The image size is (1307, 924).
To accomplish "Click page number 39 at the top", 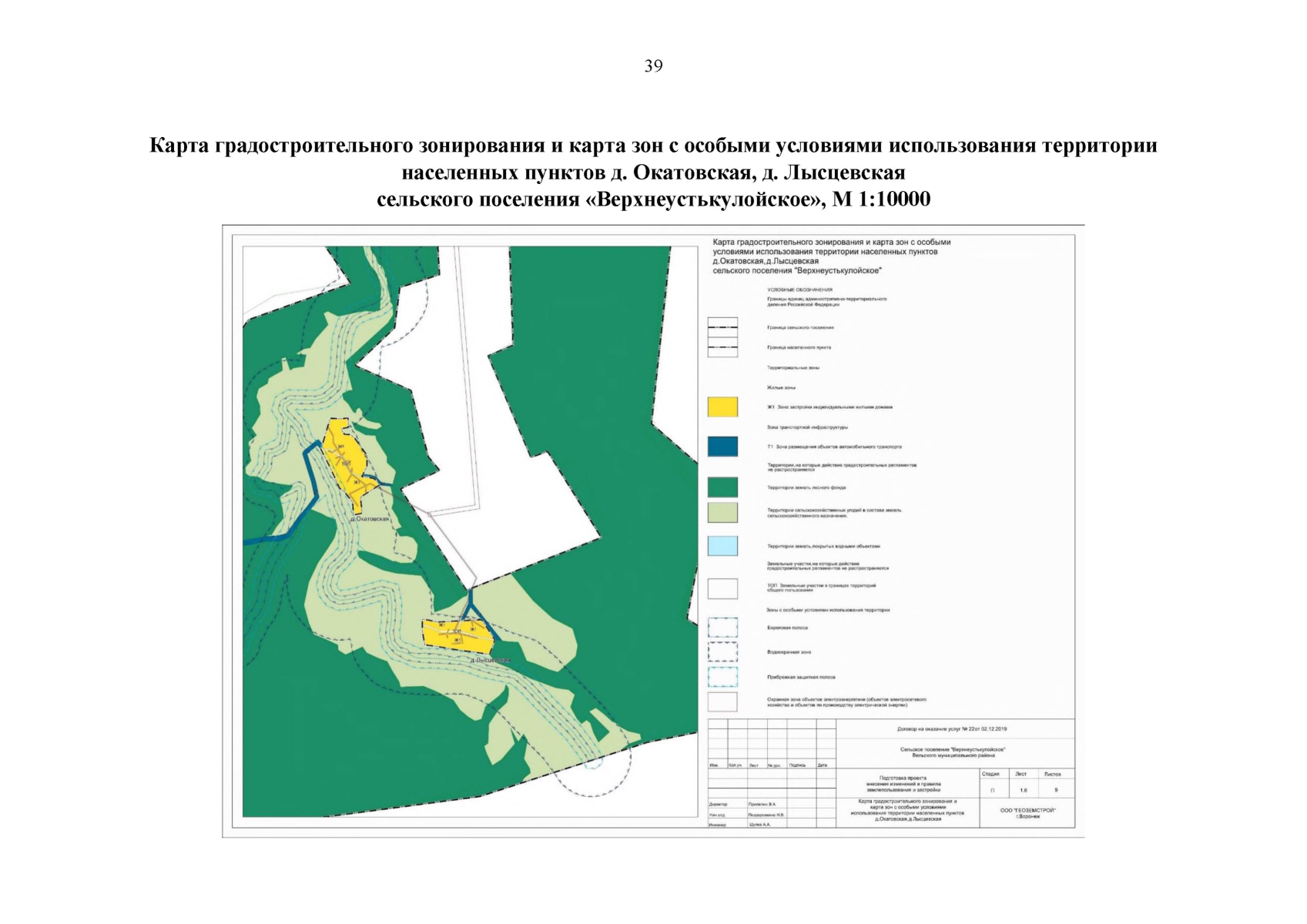I will click(653, 66).
